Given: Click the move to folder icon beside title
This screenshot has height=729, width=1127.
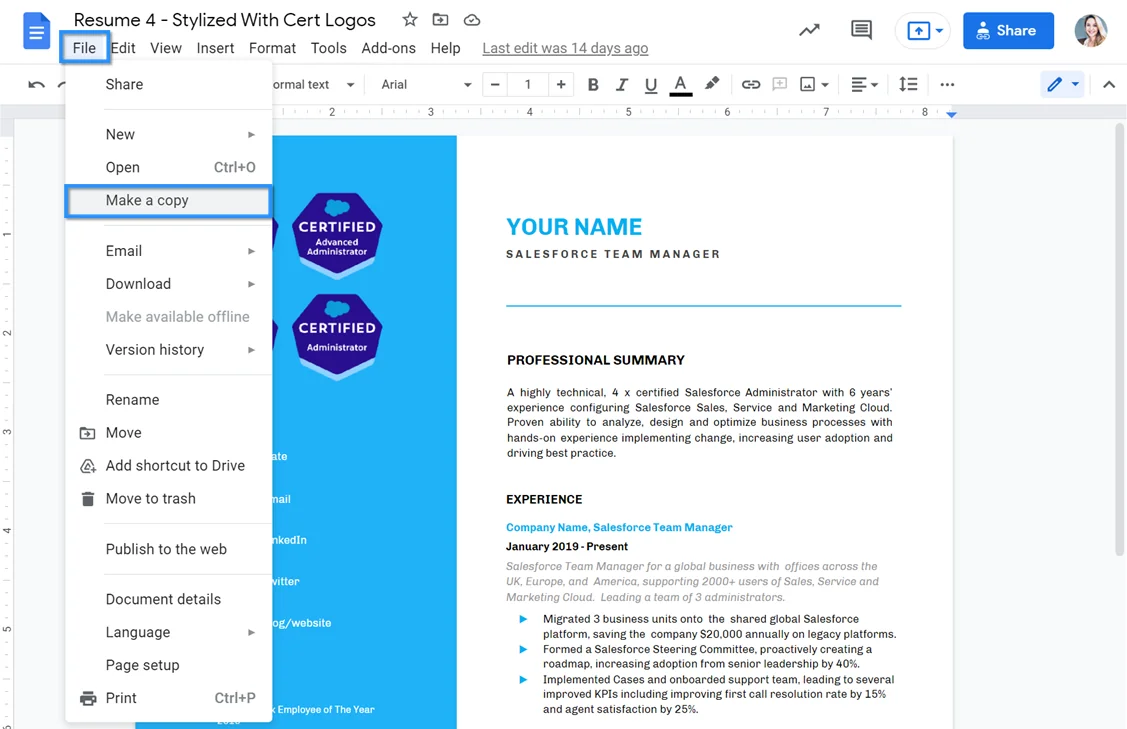Looking at the screenshot, I should pos(440,19).
